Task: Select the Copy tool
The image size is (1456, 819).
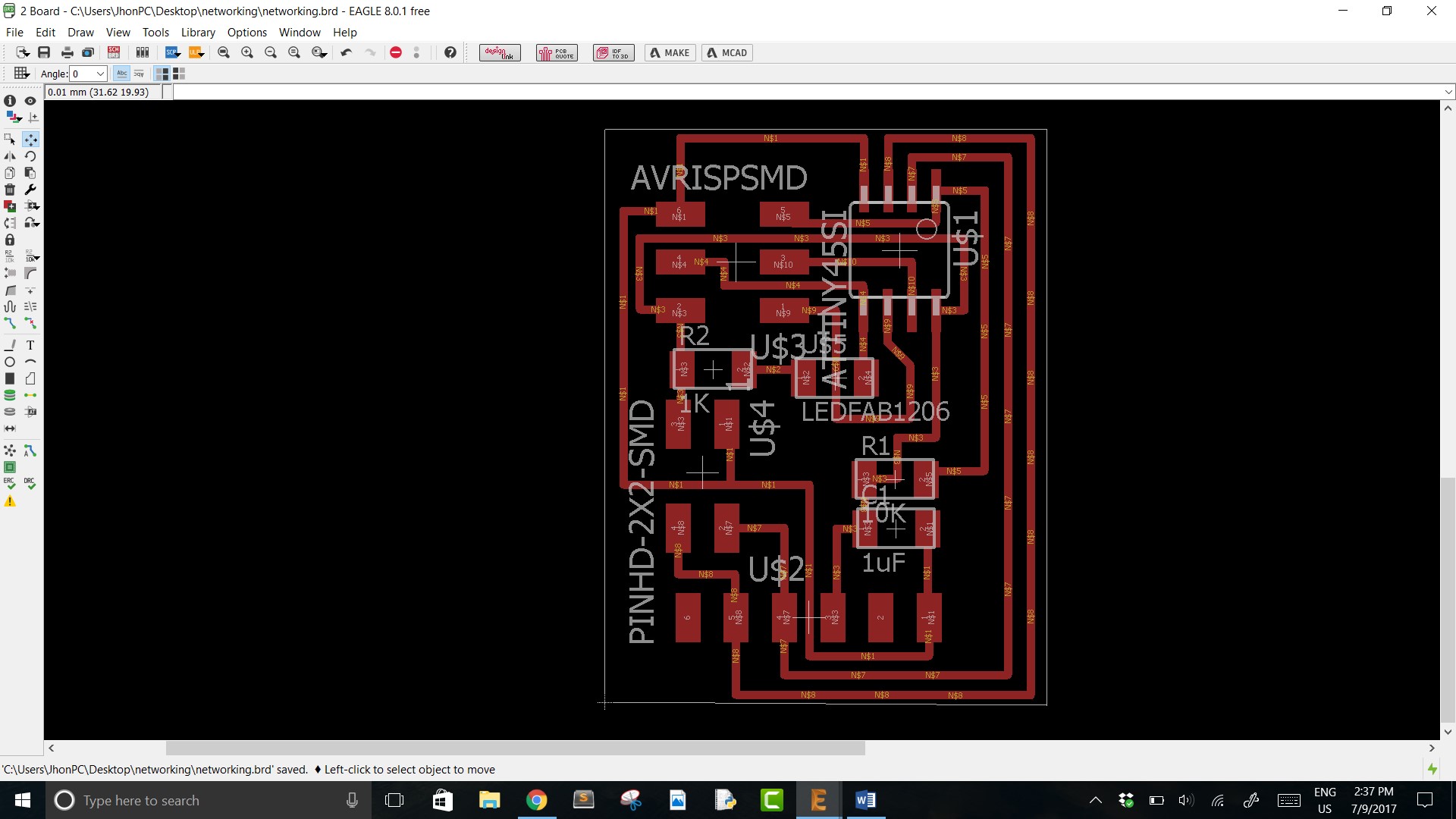Action: coord(10,172)
